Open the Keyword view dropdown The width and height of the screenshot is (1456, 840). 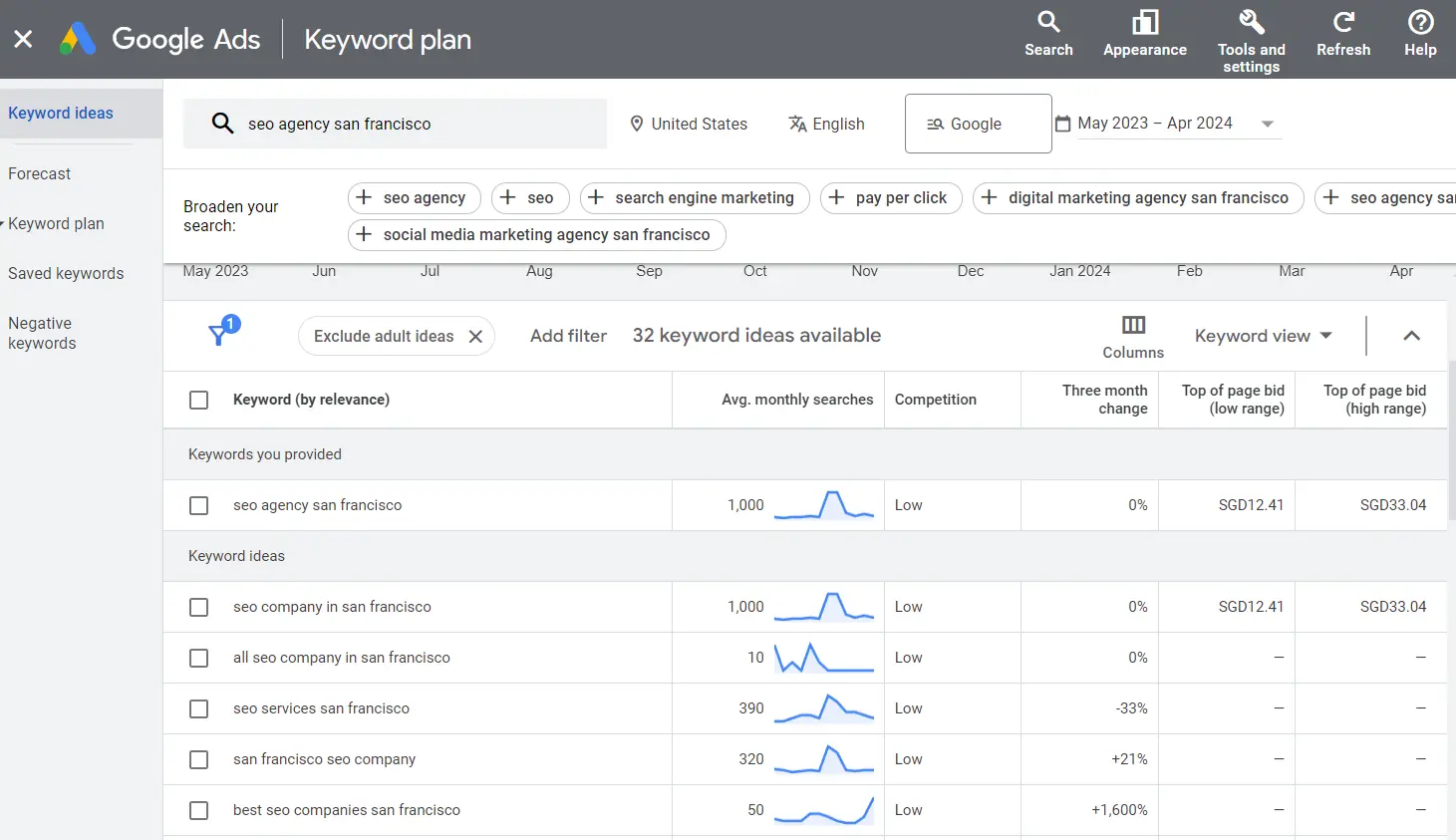pyautogui.click(x=1263, y=337)
